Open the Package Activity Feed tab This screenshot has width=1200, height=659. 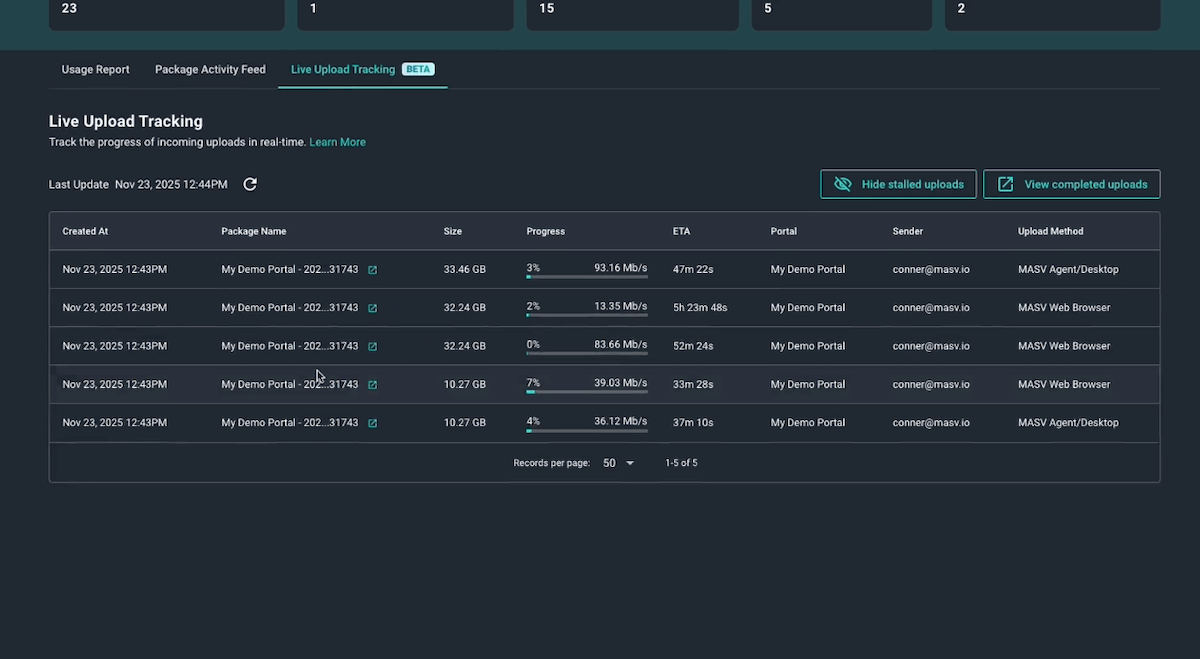[x=210, y=70]
